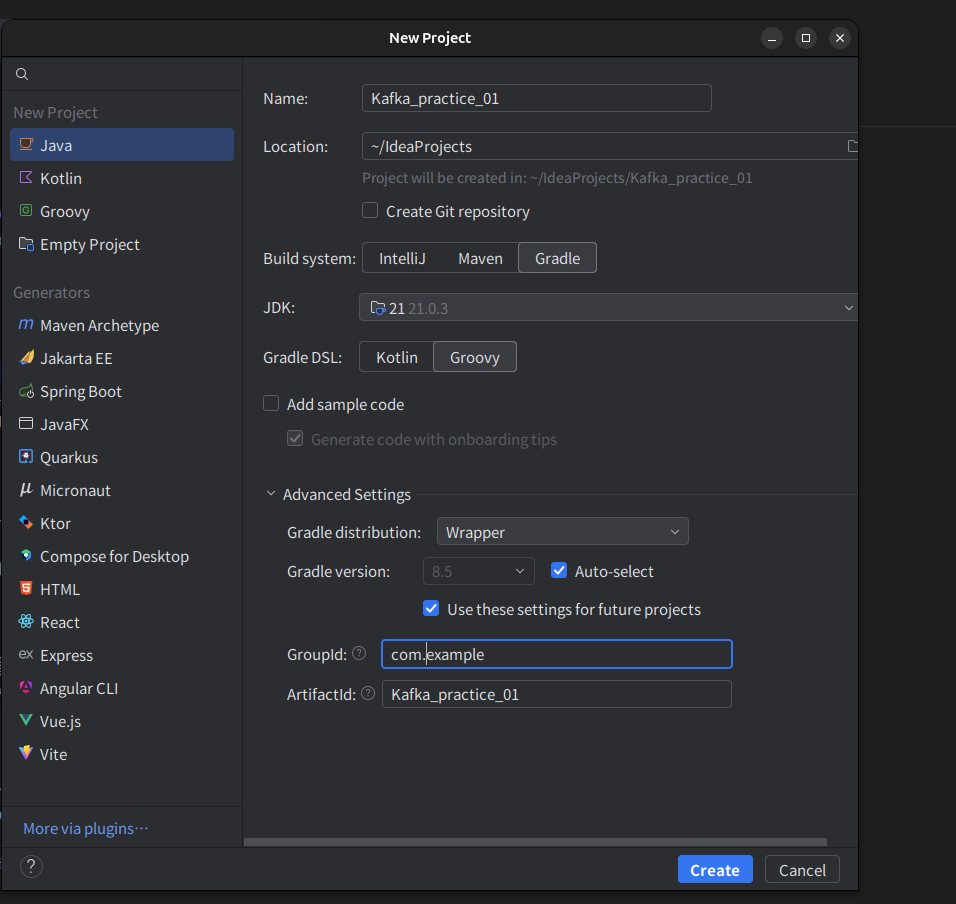This screenshot has width=956, height=904.
Task: Open help via bottom-left question button
Action: (31, 866)
